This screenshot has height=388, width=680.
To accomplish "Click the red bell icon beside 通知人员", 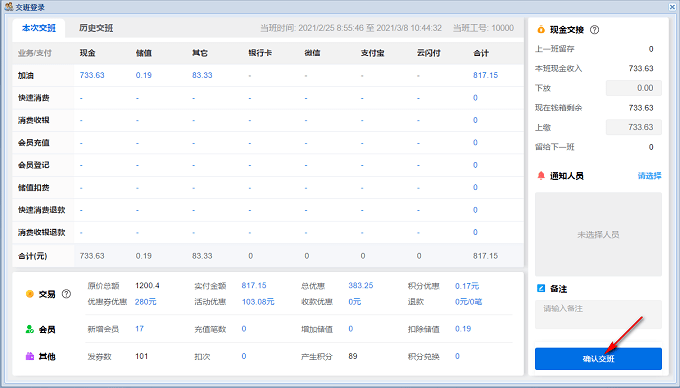I will tap(541, 176).
